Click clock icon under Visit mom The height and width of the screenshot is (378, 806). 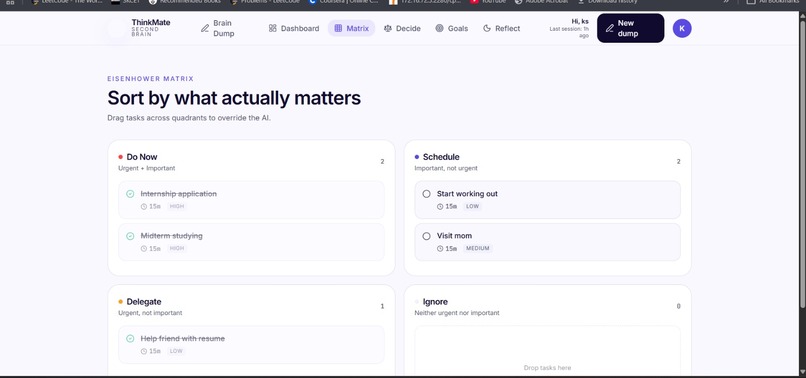[x=440, y=248]
